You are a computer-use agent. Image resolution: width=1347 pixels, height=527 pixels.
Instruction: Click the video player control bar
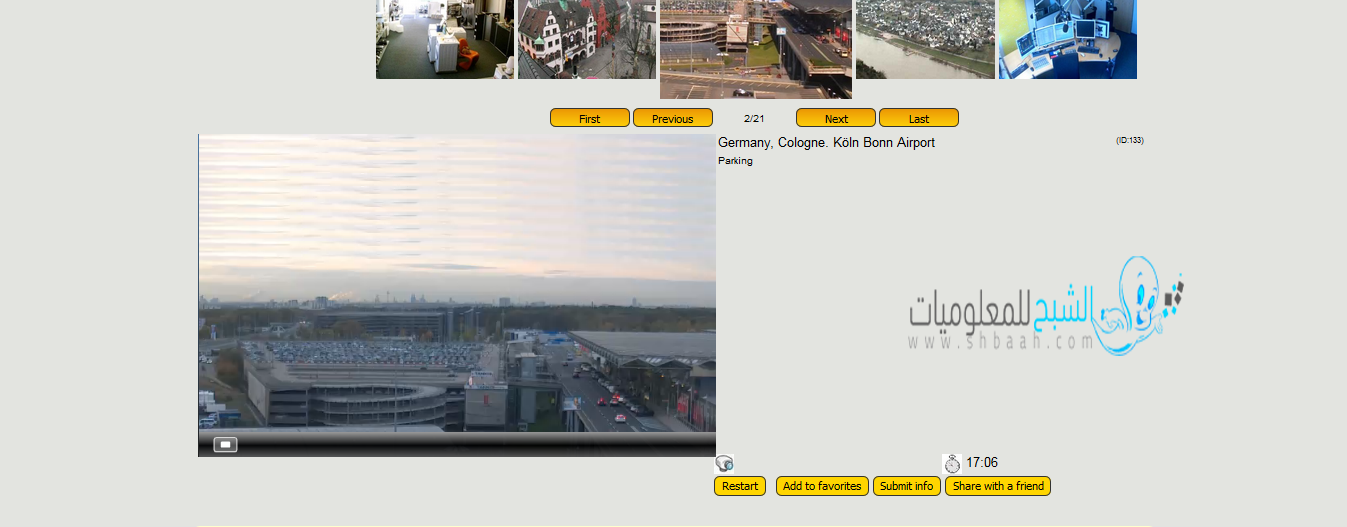click(457, 444)
